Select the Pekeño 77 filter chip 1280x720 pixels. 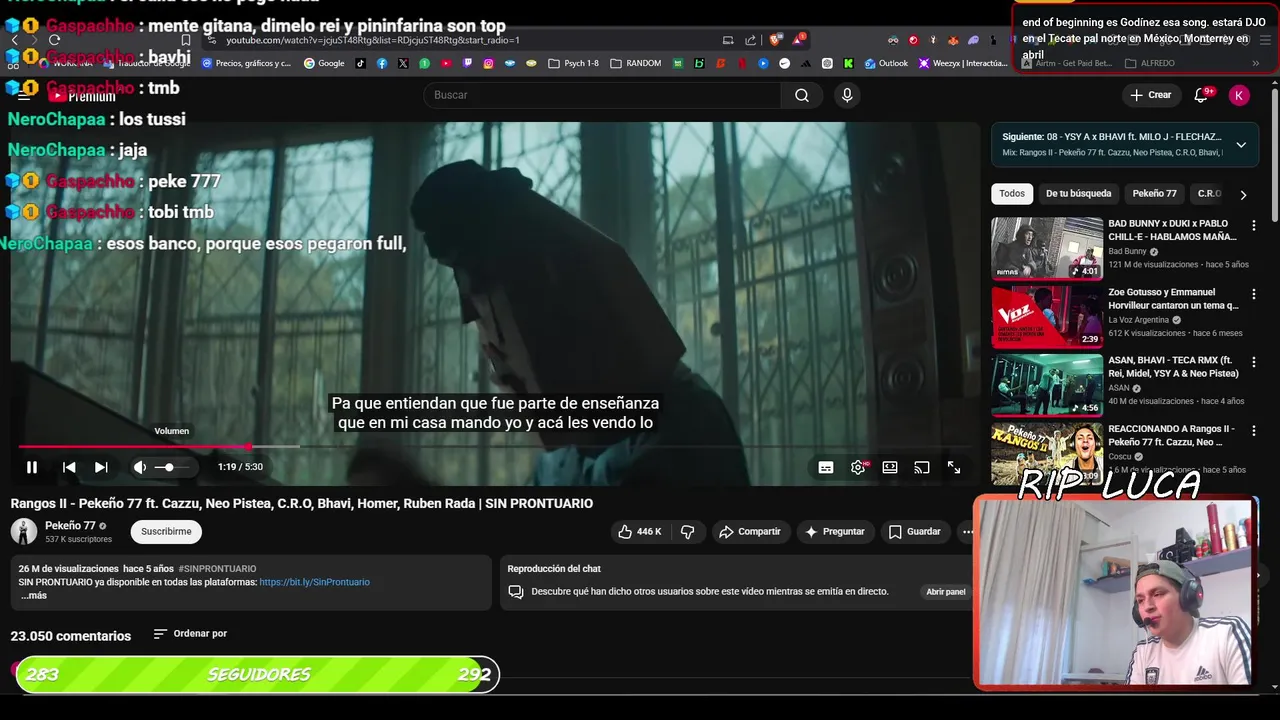[1154, 194]
